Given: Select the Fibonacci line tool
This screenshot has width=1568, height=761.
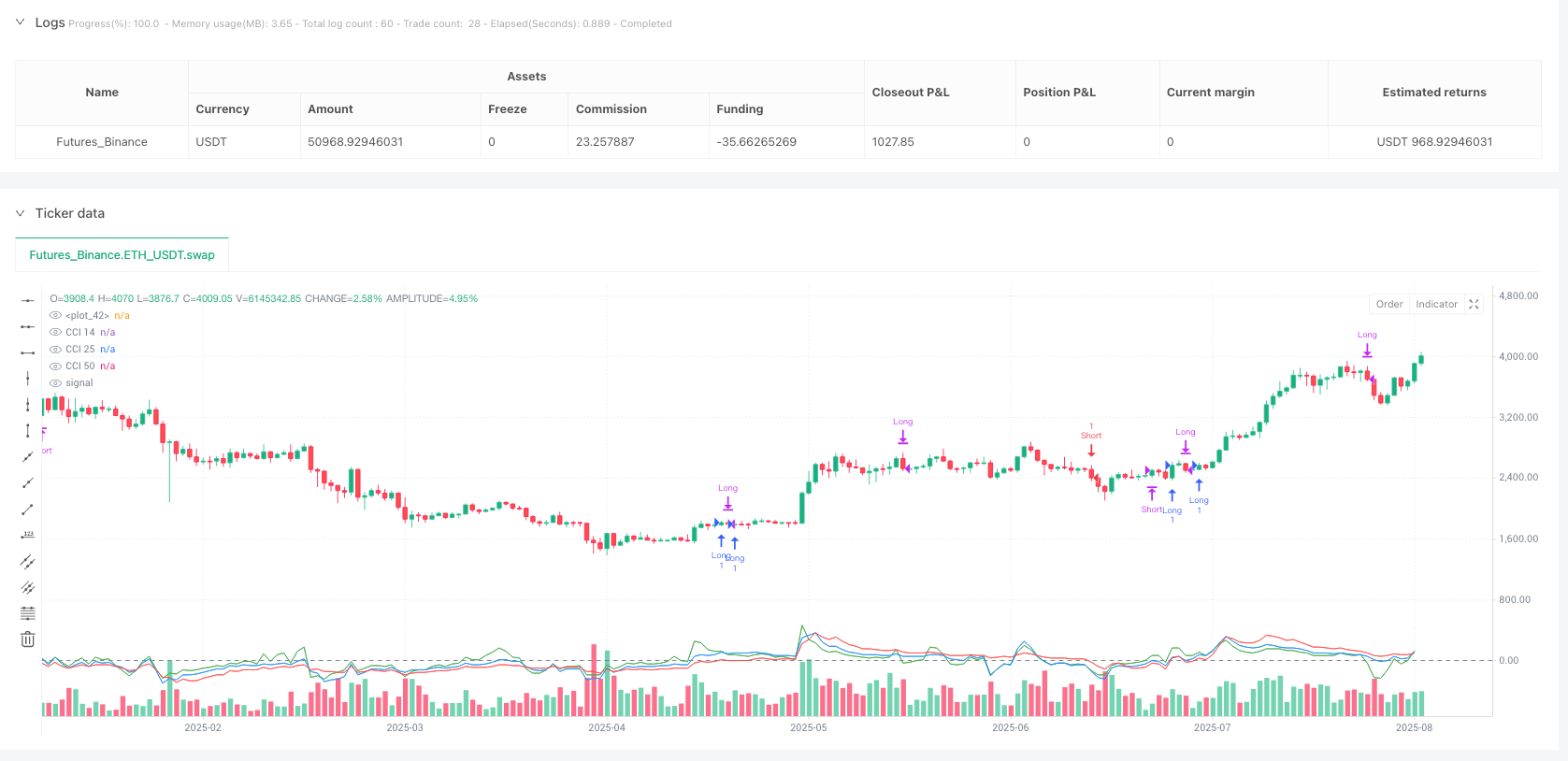Looking at the screenshot, I should [28, 613].
